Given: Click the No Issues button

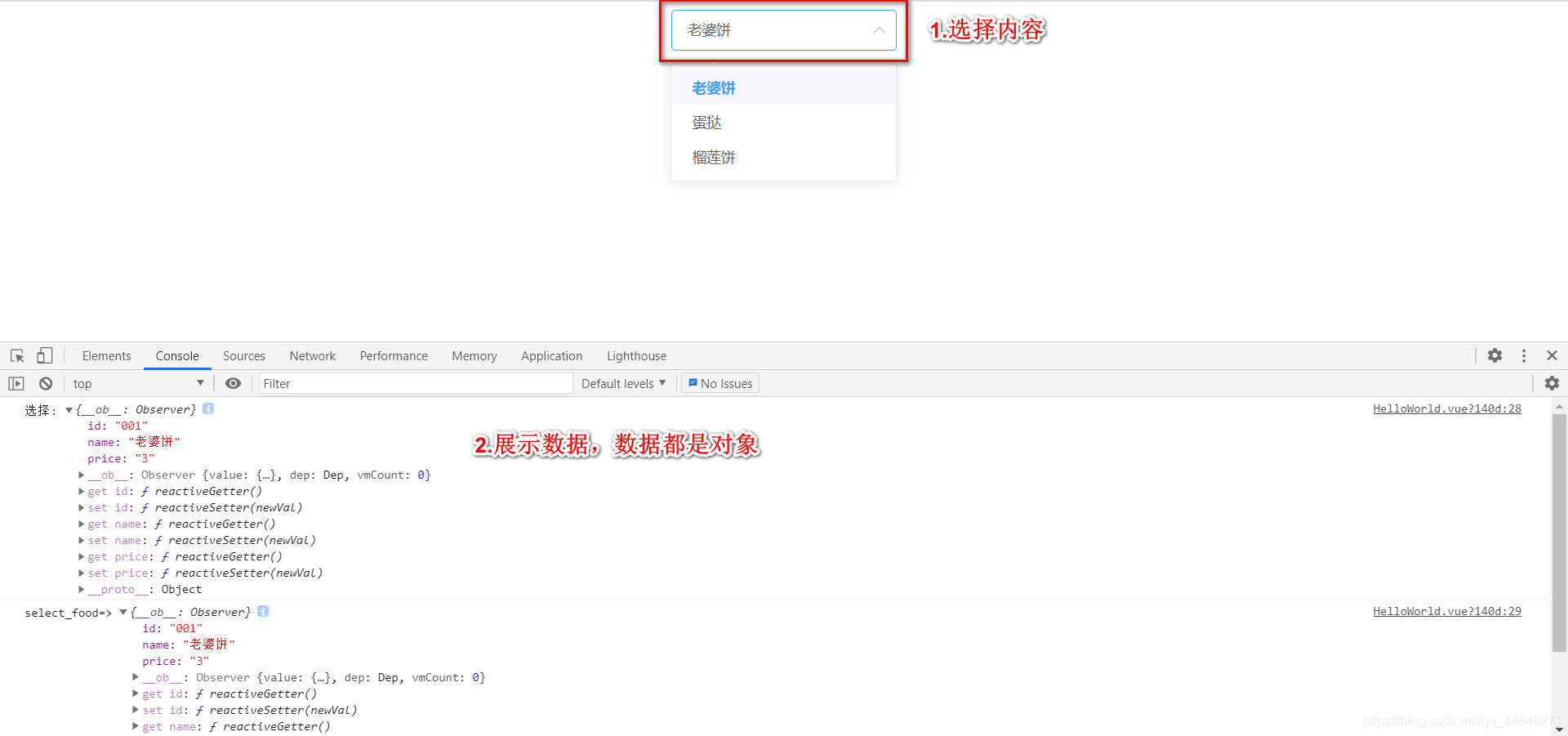Looking at the screenshot, I should click(x=719, y=383).
